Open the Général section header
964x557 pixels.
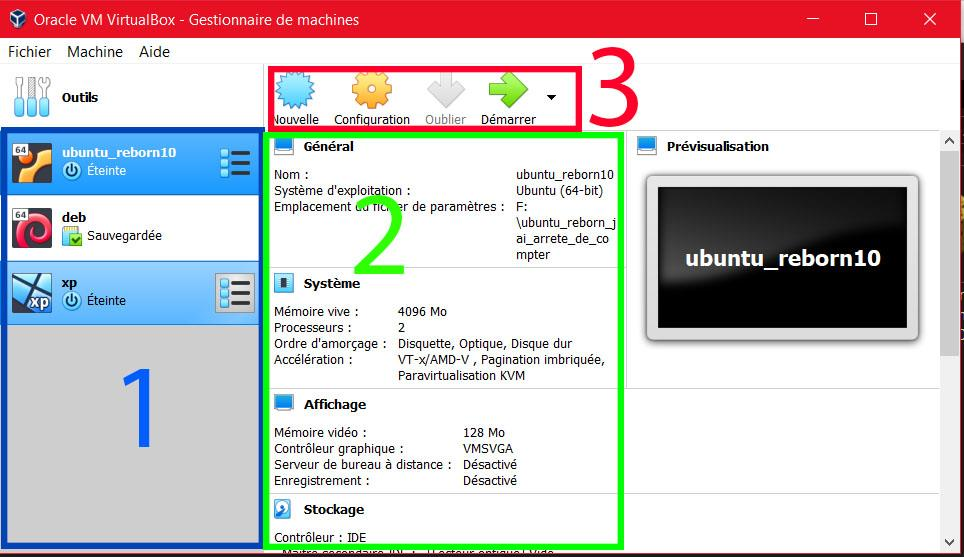pos(329,146)
